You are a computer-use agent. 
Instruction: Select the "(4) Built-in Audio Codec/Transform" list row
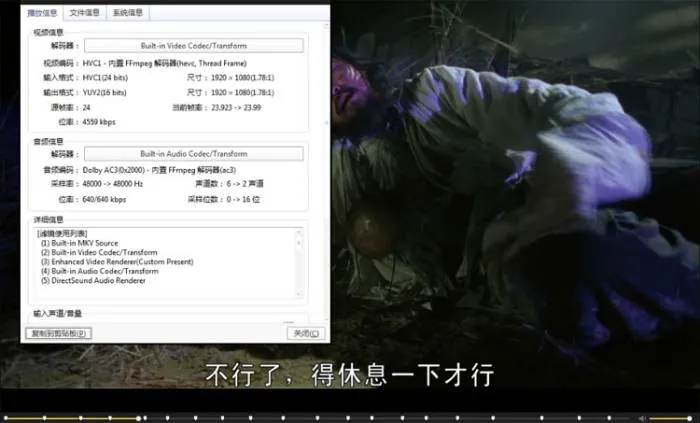tap(100, 271)
